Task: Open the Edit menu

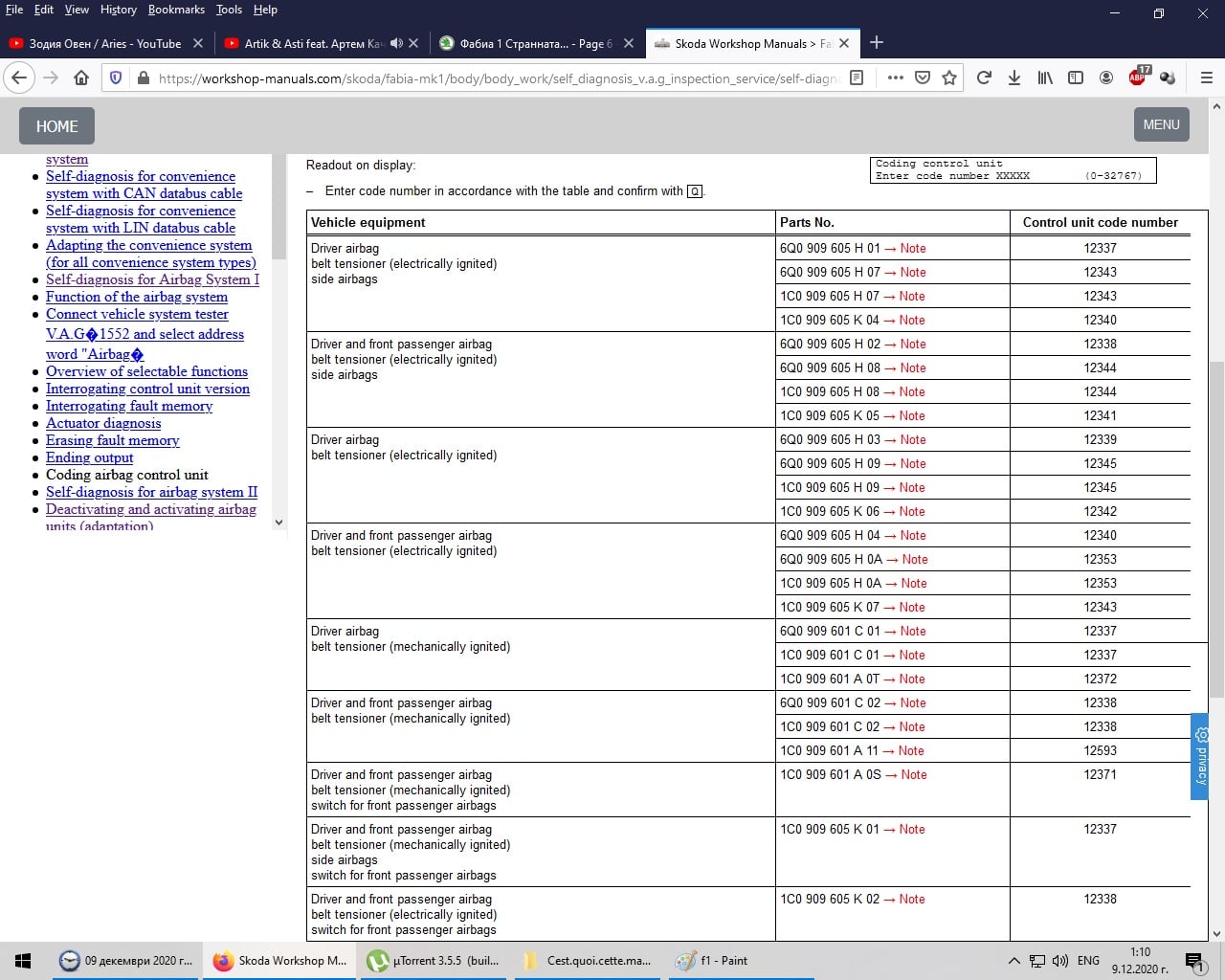Action: tap(44, 10)
